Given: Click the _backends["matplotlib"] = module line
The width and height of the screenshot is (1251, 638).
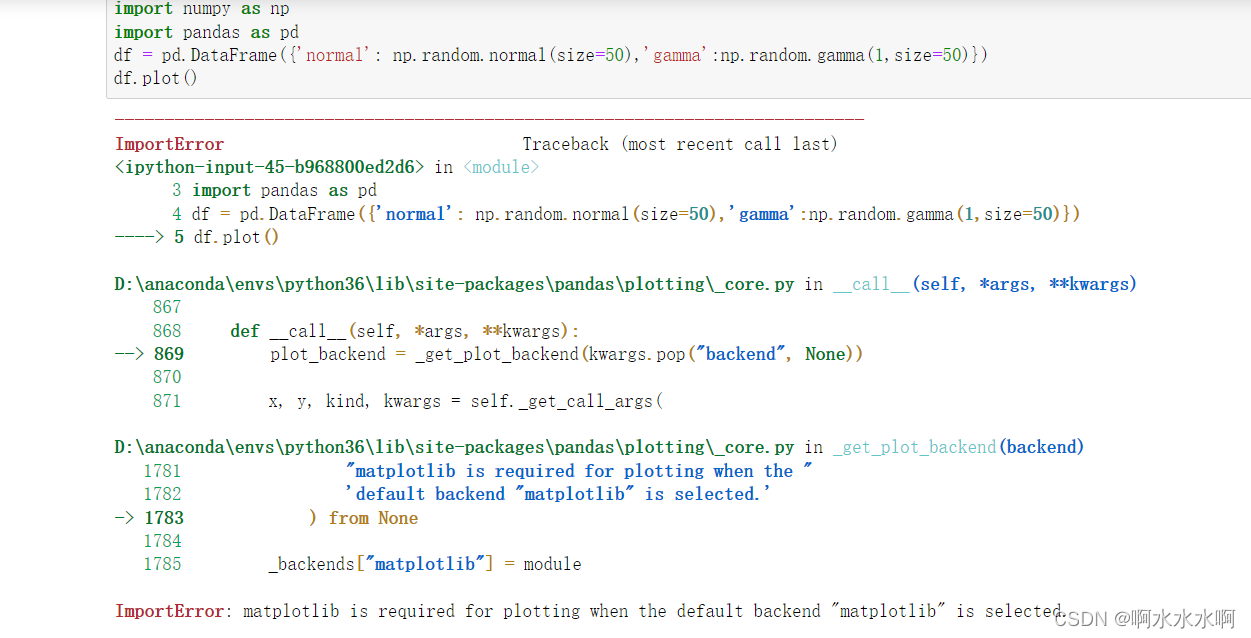Looking at the screenshot, I should [x=425, y=564].
